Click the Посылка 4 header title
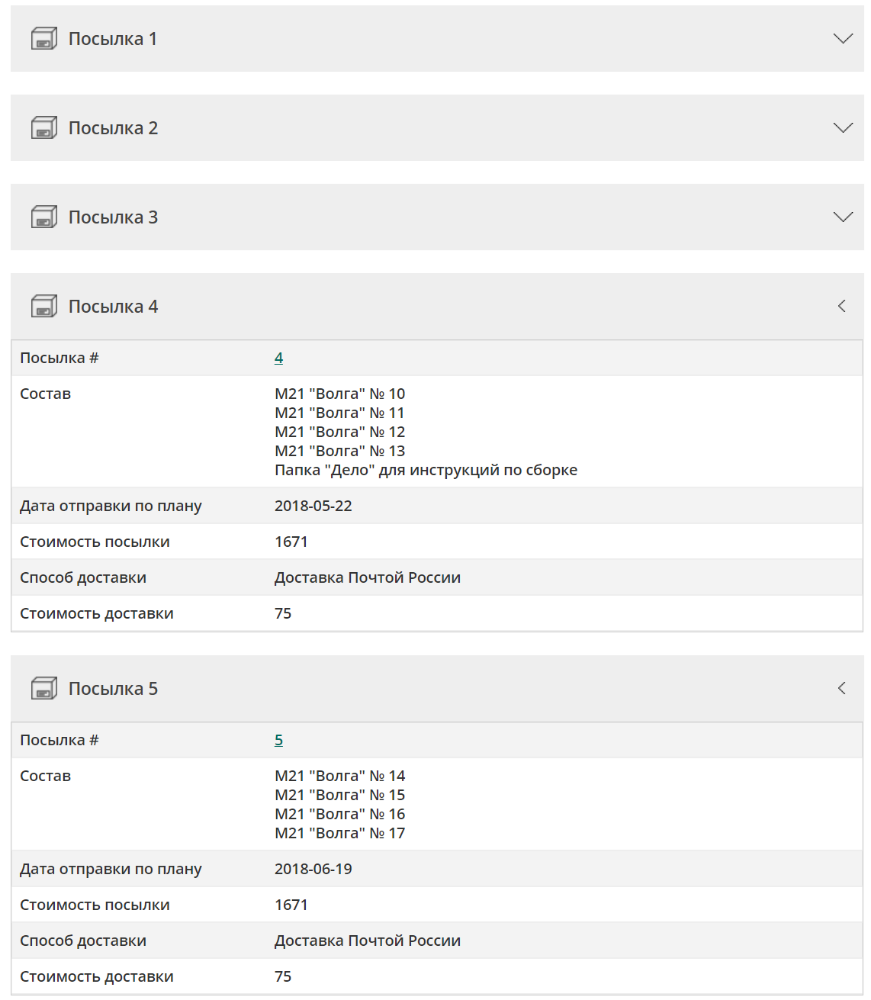Screen dimensions: 871x1000 pyautogui.click(x=113, y=307)
